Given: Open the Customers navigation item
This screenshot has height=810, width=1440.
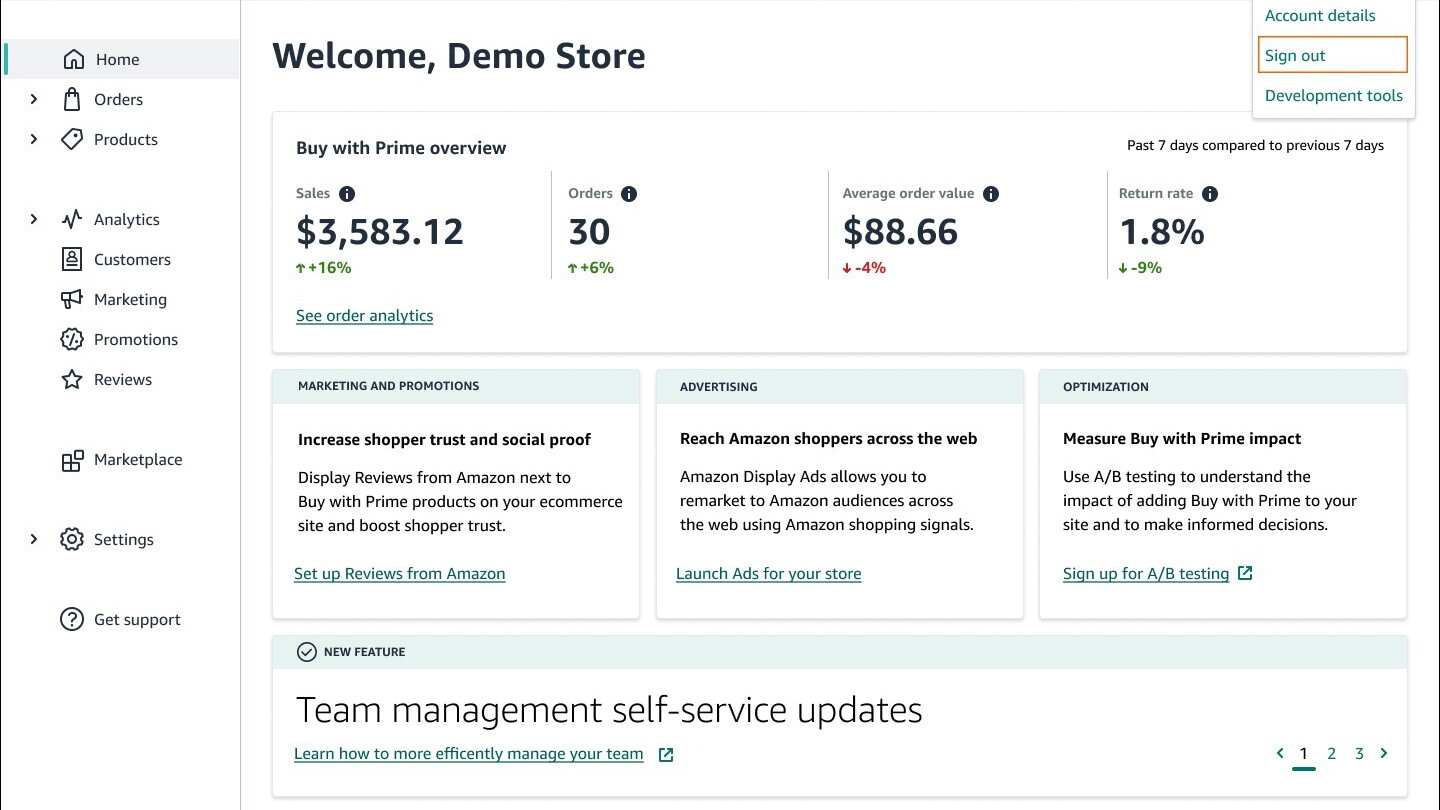Looking at the screenshot, I should click(132, 259).
